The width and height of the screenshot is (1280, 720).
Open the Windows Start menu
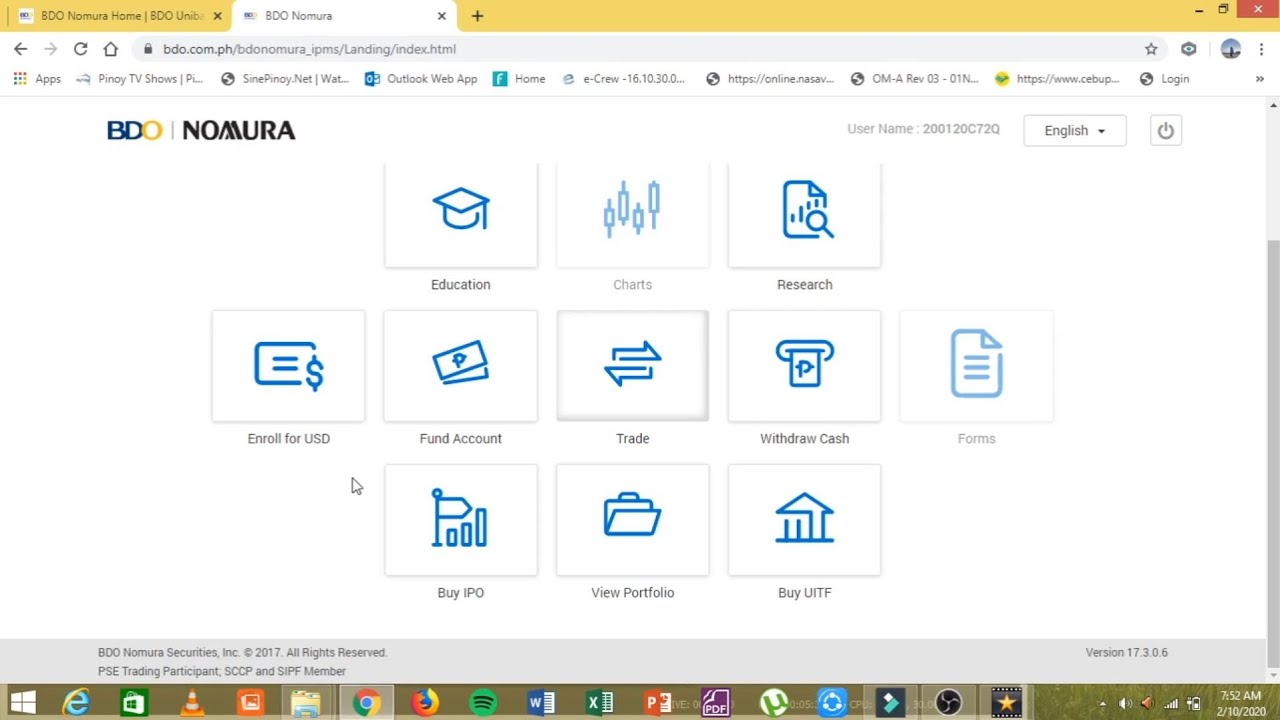(21, 703)
